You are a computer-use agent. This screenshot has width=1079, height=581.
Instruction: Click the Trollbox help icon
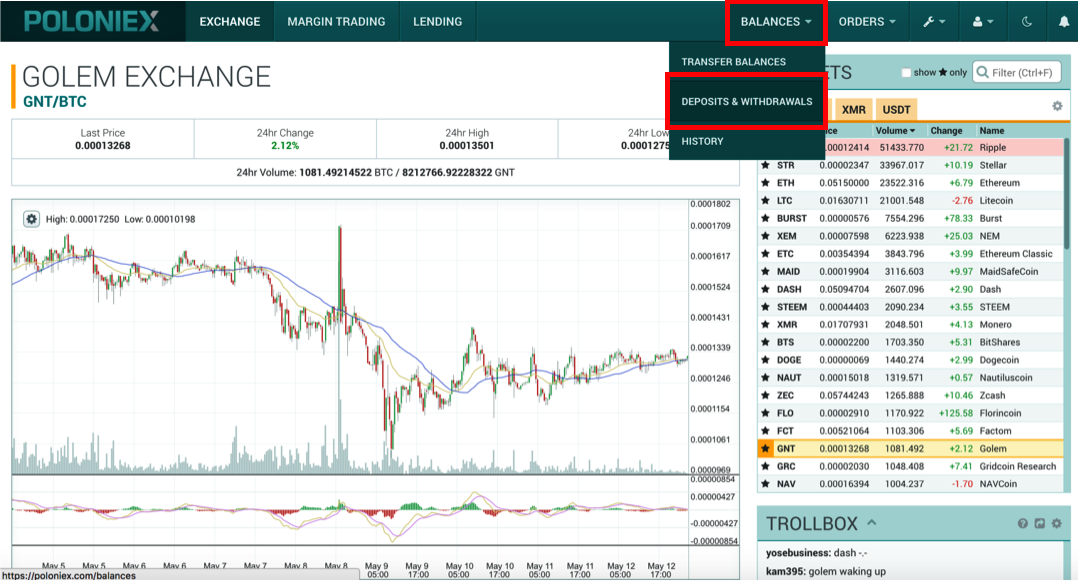1023,524
